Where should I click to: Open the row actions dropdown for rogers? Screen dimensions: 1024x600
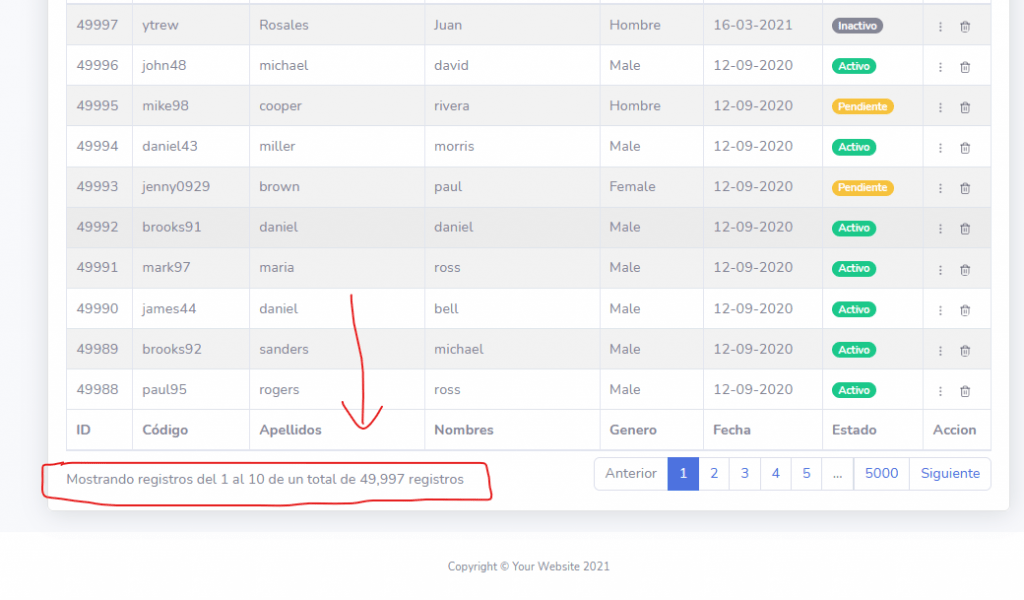[940, 390]
